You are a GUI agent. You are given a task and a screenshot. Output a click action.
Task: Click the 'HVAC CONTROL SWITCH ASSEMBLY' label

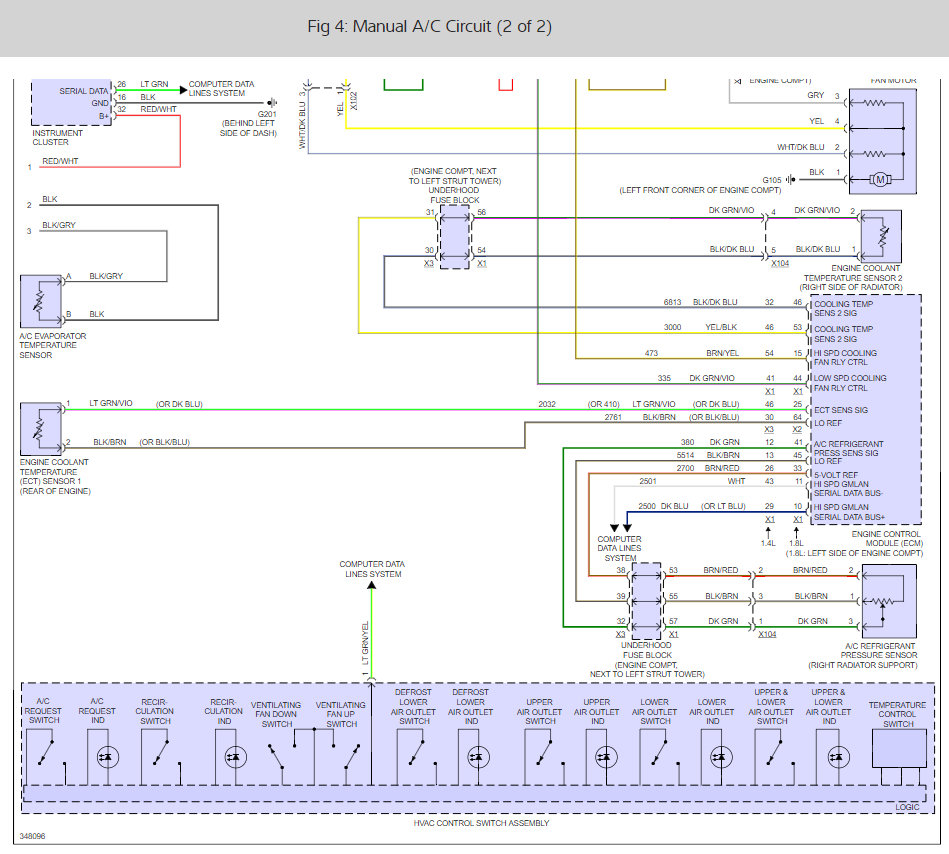point(481,823)
